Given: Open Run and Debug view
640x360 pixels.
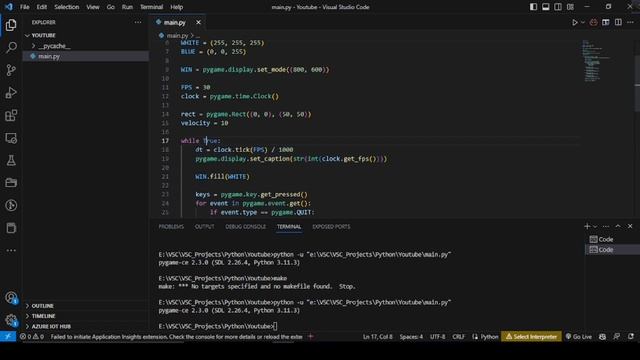Looking at the screenshot, I should [x=11, y=93].
